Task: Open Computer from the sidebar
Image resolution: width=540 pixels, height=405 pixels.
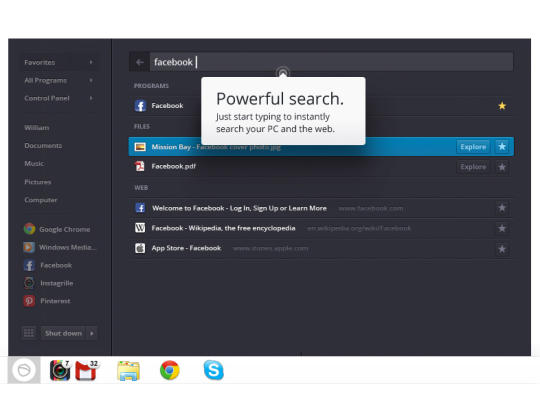Action: tap(41, 200)
